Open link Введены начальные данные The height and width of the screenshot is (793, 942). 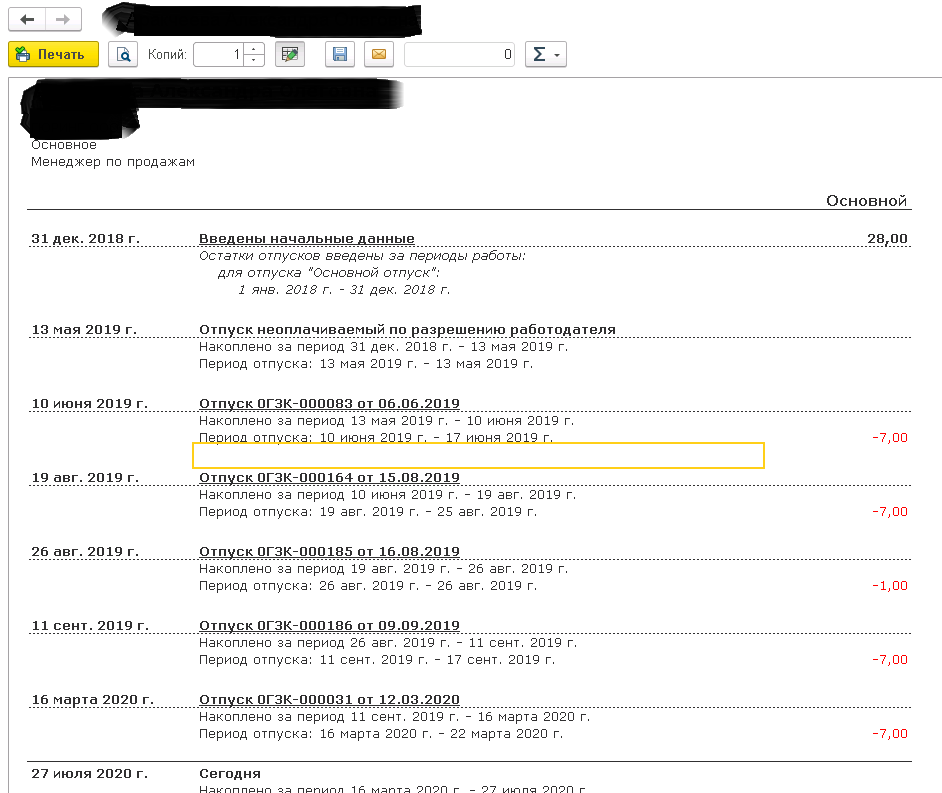[306, 238]
